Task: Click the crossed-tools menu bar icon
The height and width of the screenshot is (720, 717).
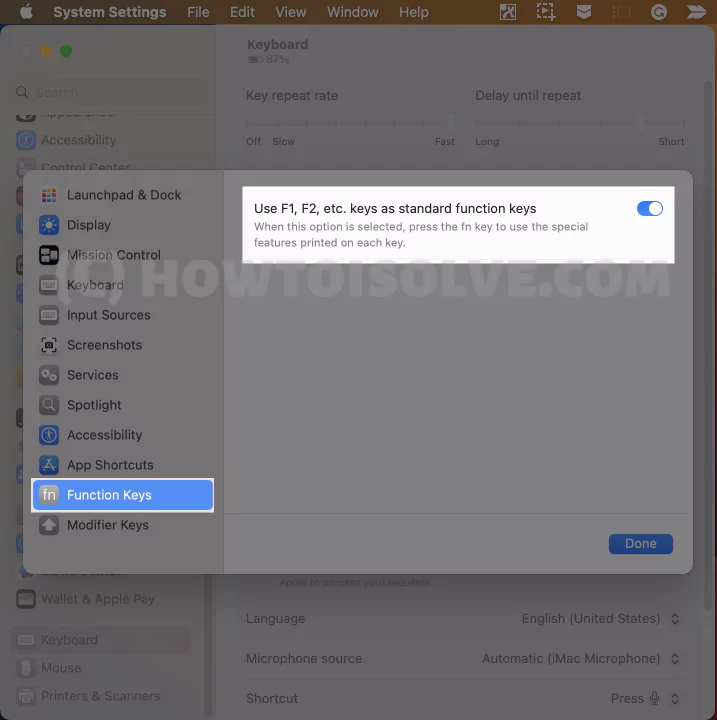Action: (x=508, y=12)
